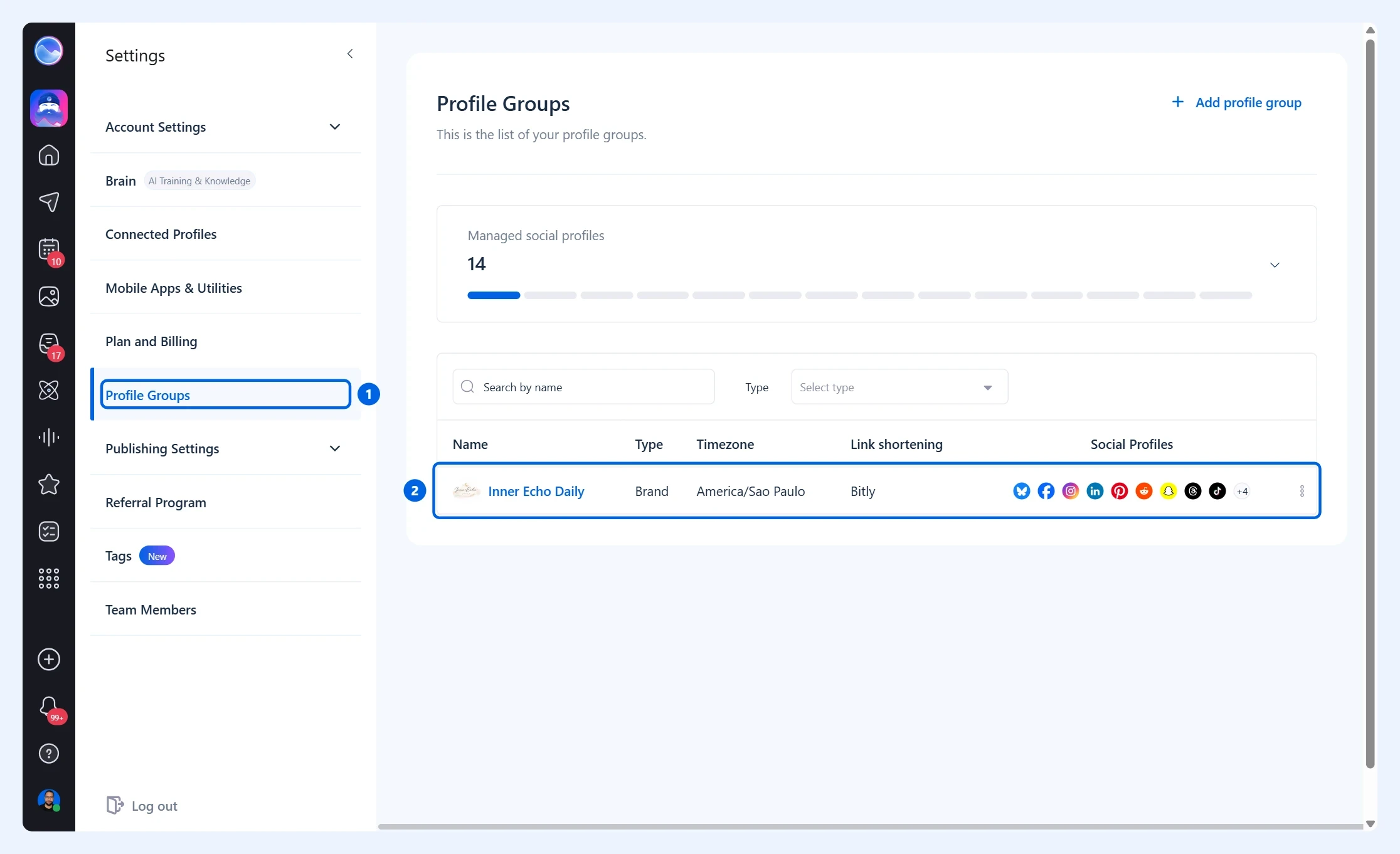The image size is (1400, 854).
Task: Expand Managed social profiles chevron
Action: (x=1275, y=265)
